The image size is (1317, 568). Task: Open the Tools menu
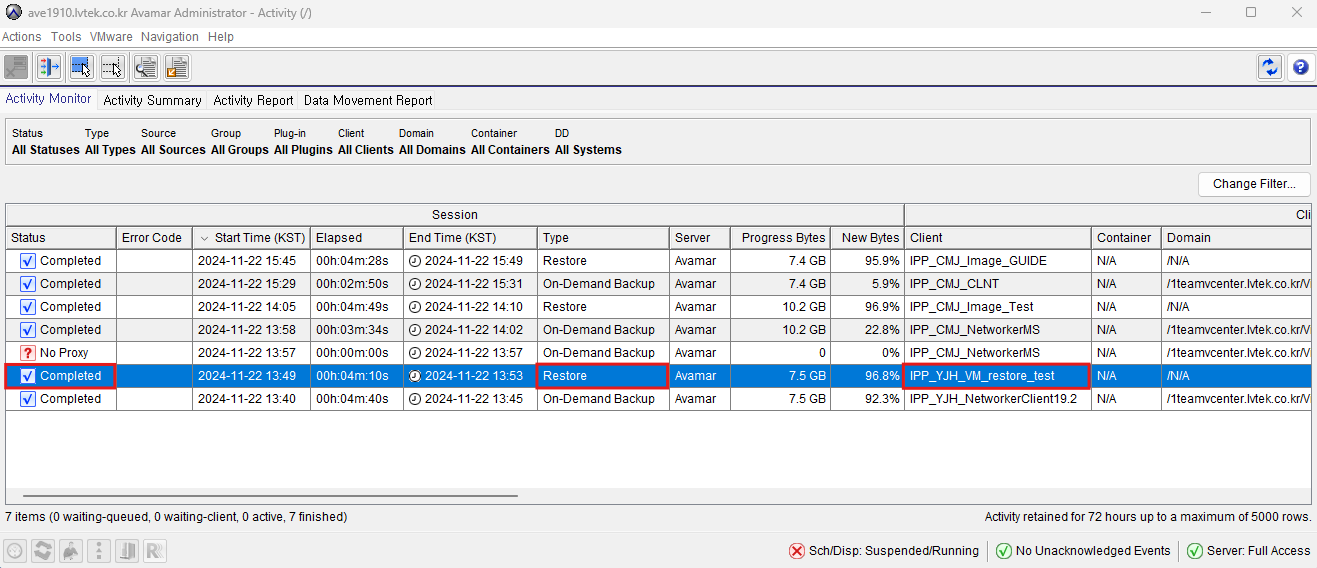pyautogui.click(x=66, y=37)
